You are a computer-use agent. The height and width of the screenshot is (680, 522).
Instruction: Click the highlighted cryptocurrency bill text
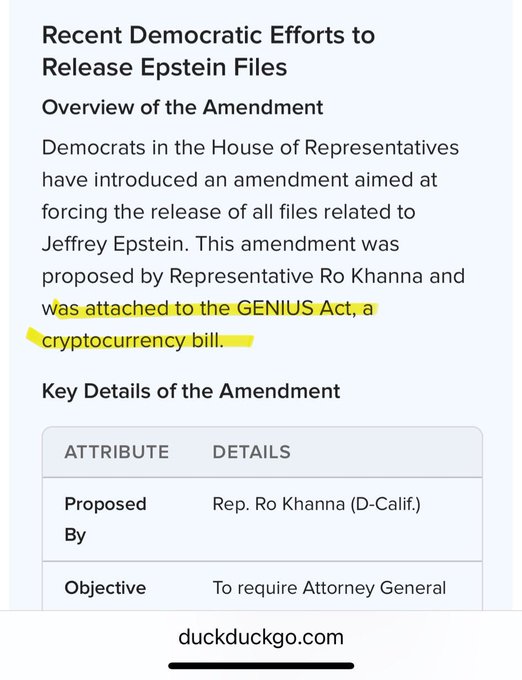click(133, 341)
